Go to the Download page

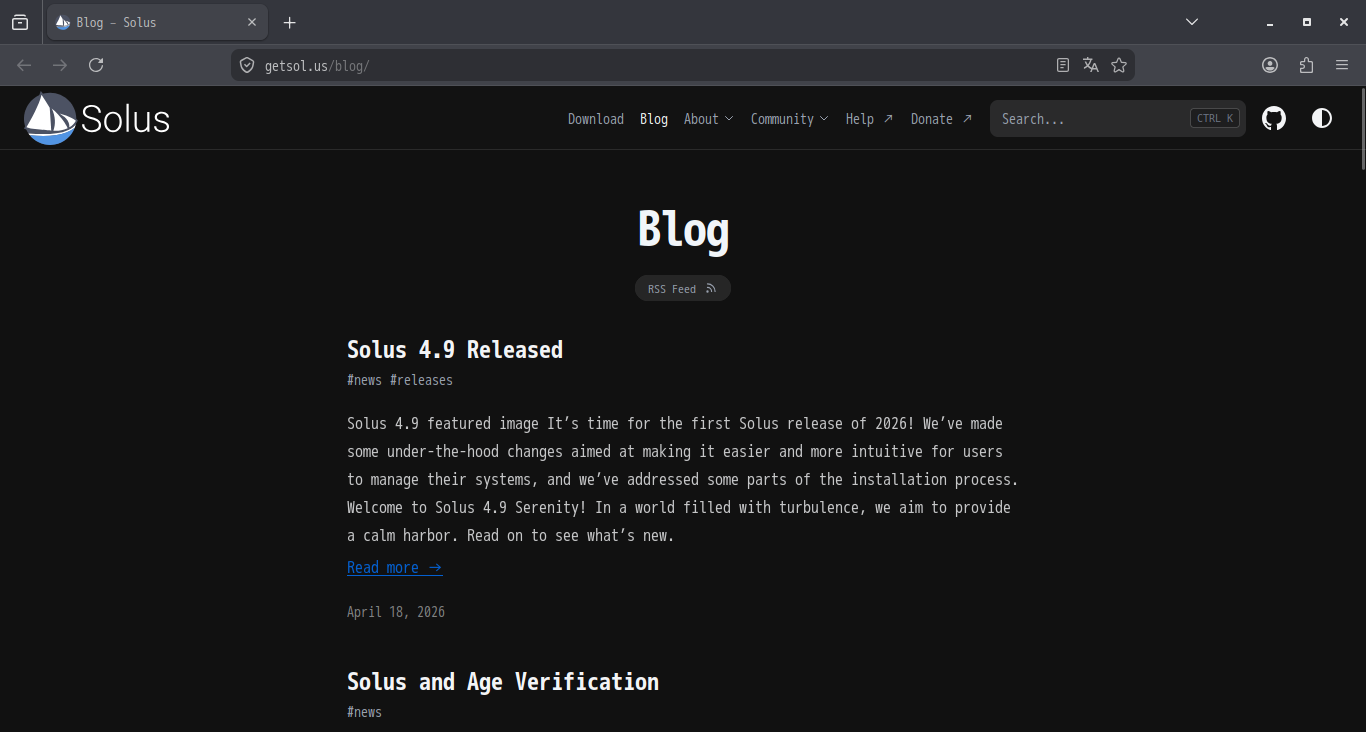(x=596, y=119)
